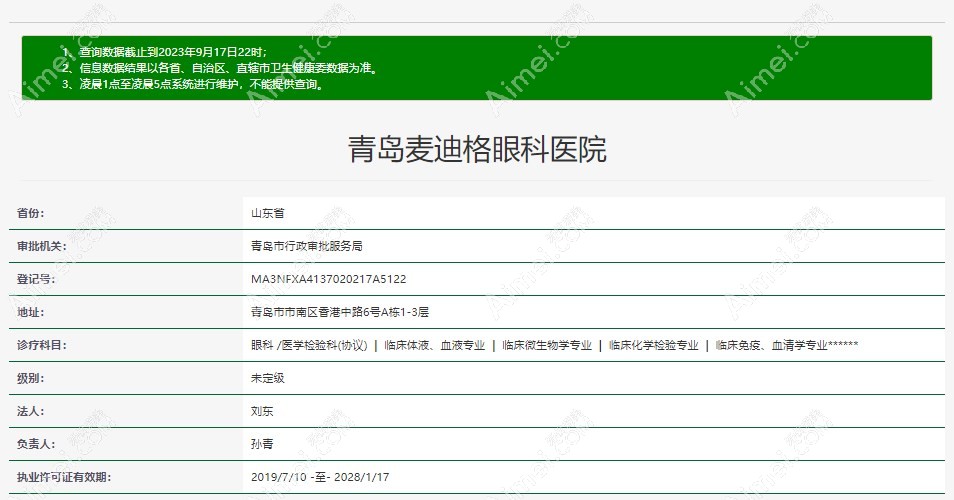Click the validity dates 2019/7/10 -至- 2028/1/17

320,477
